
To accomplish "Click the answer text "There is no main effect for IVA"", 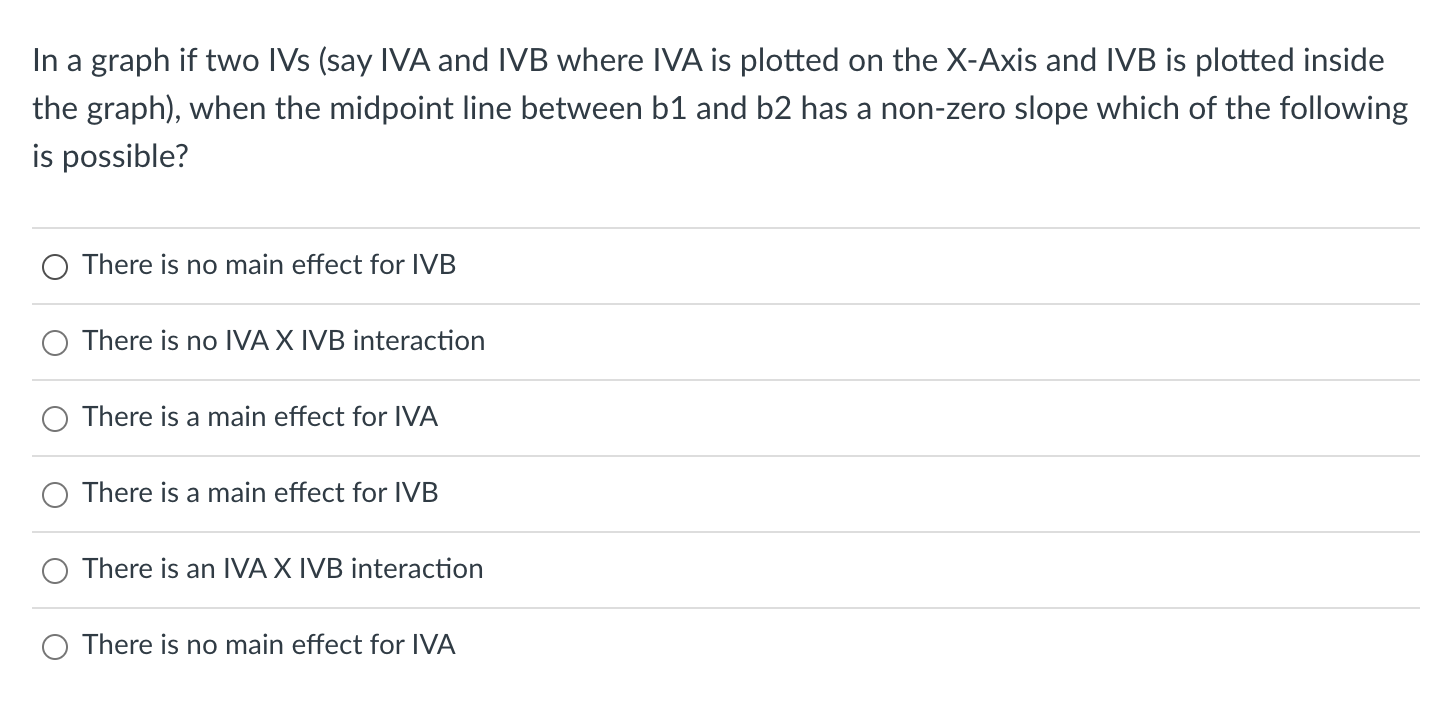I will [x=268, y=646].
